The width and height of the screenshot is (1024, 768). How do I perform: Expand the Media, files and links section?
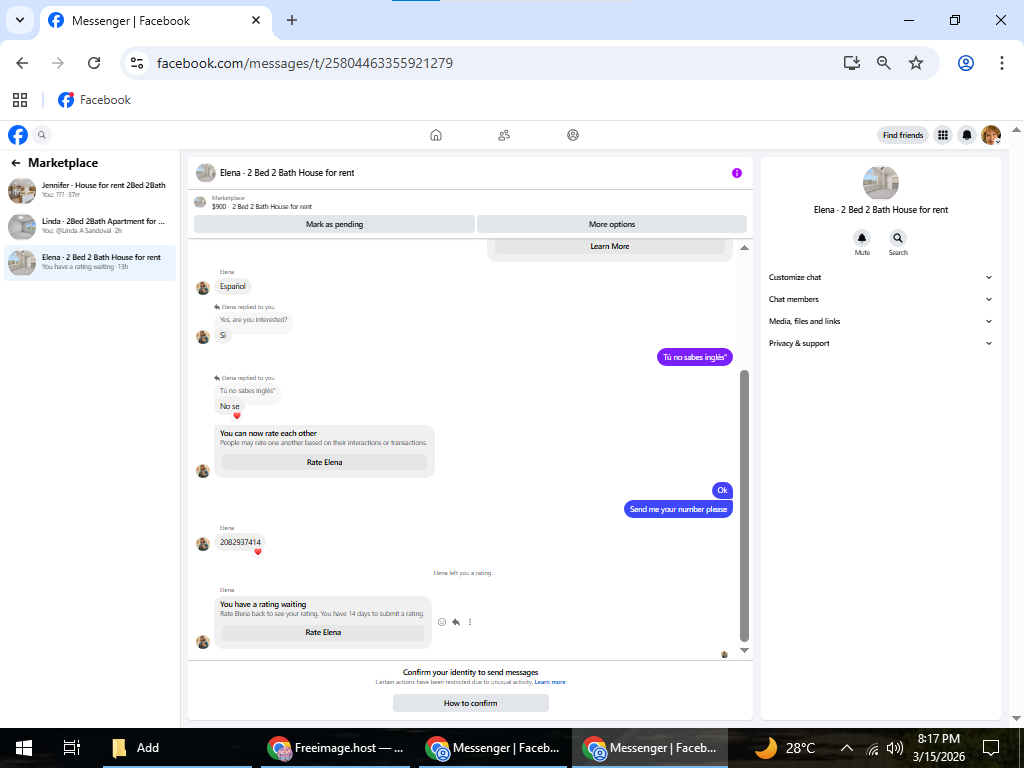[880, 321]
